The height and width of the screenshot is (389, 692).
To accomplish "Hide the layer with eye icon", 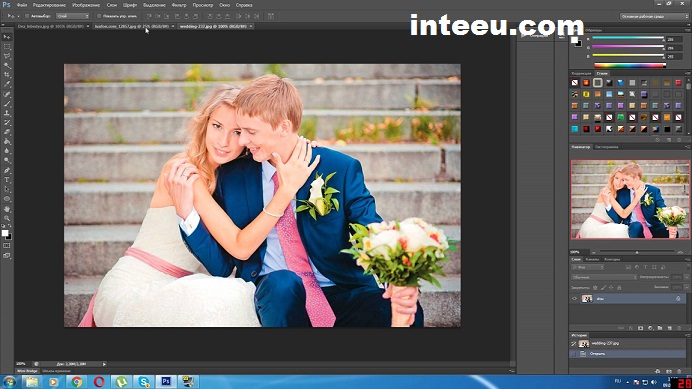I will click(x=574, y=298).
